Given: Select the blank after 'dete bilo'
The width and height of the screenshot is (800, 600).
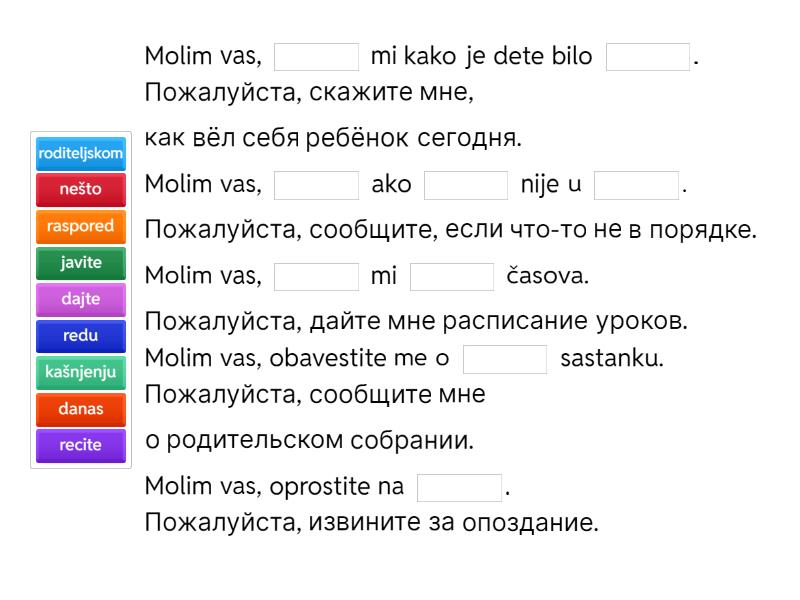Looking at the screenshot, I should (x=648, y=56).
